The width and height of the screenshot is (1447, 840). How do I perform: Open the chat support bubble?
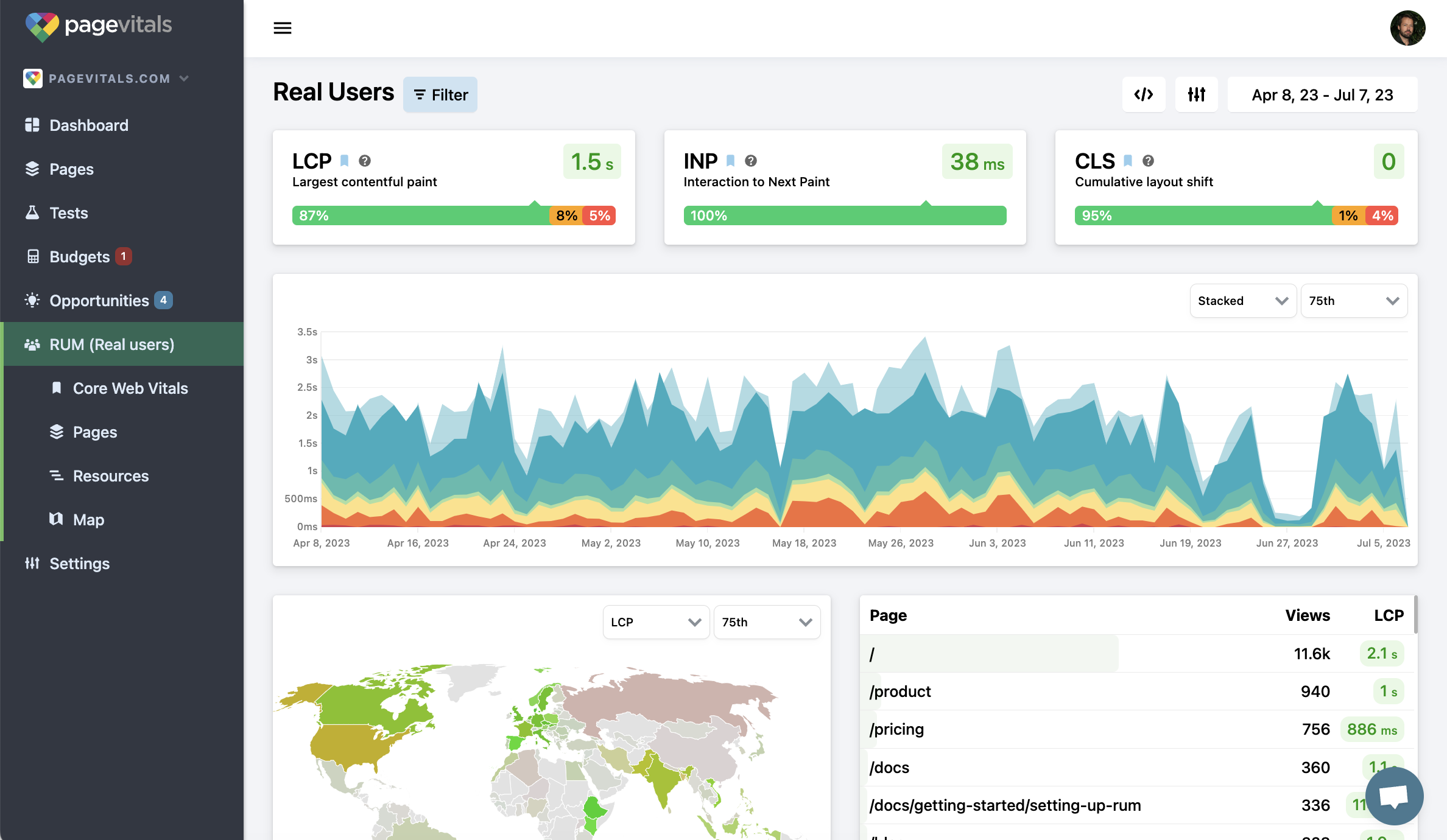[1393, 795]
